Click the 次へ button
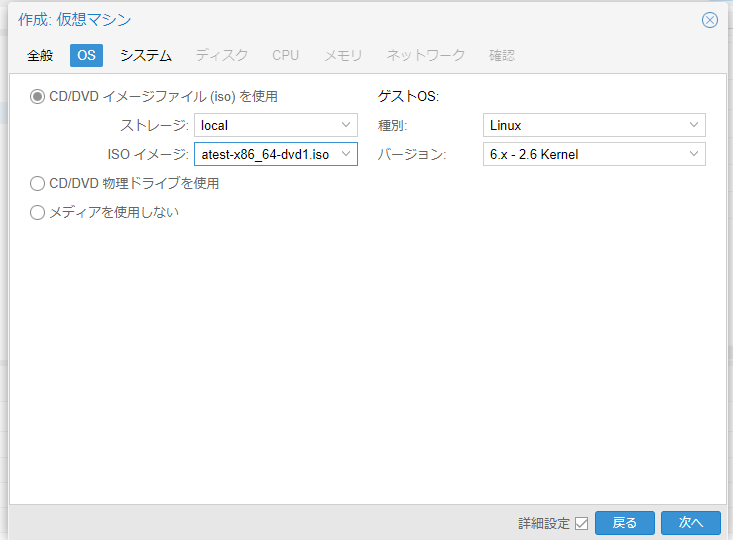Viewport: 733px width, 540px height. pyautogui.click(x=690, y=523)
